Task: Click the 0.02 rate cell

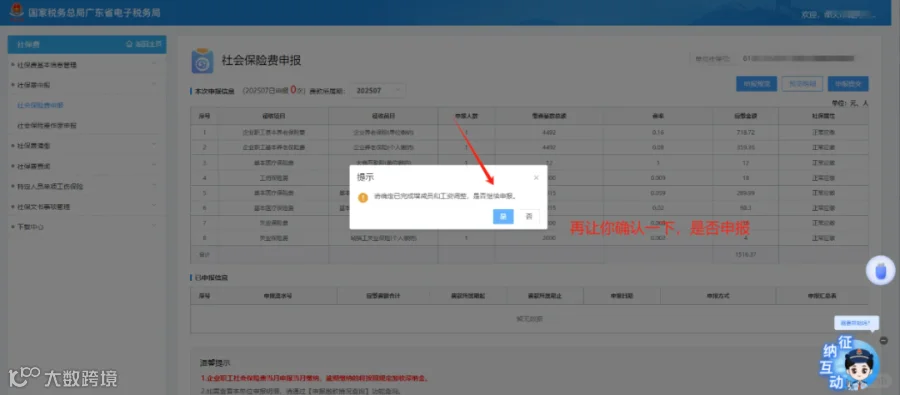Action: [x=658, y=208]
